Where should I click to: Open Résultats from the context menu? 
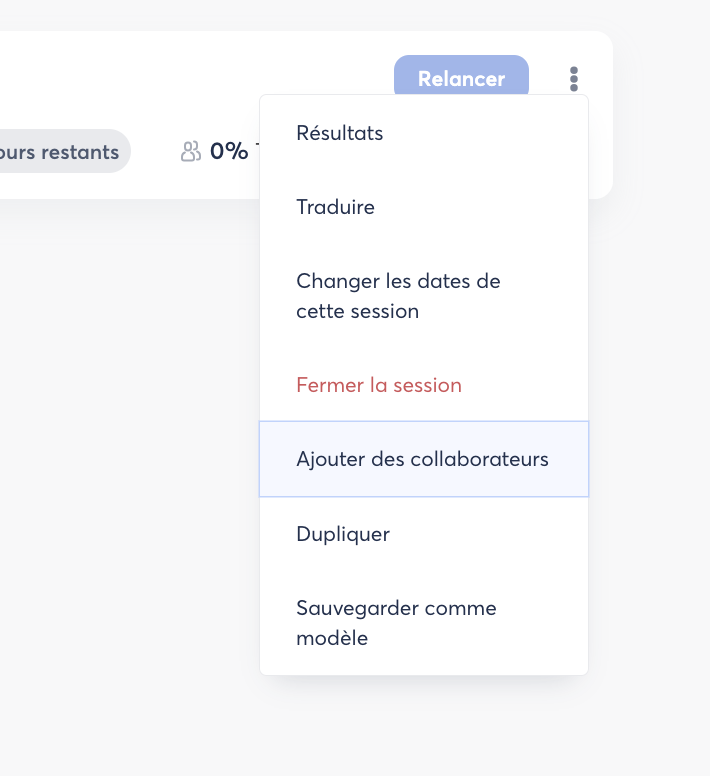(340, 133)
